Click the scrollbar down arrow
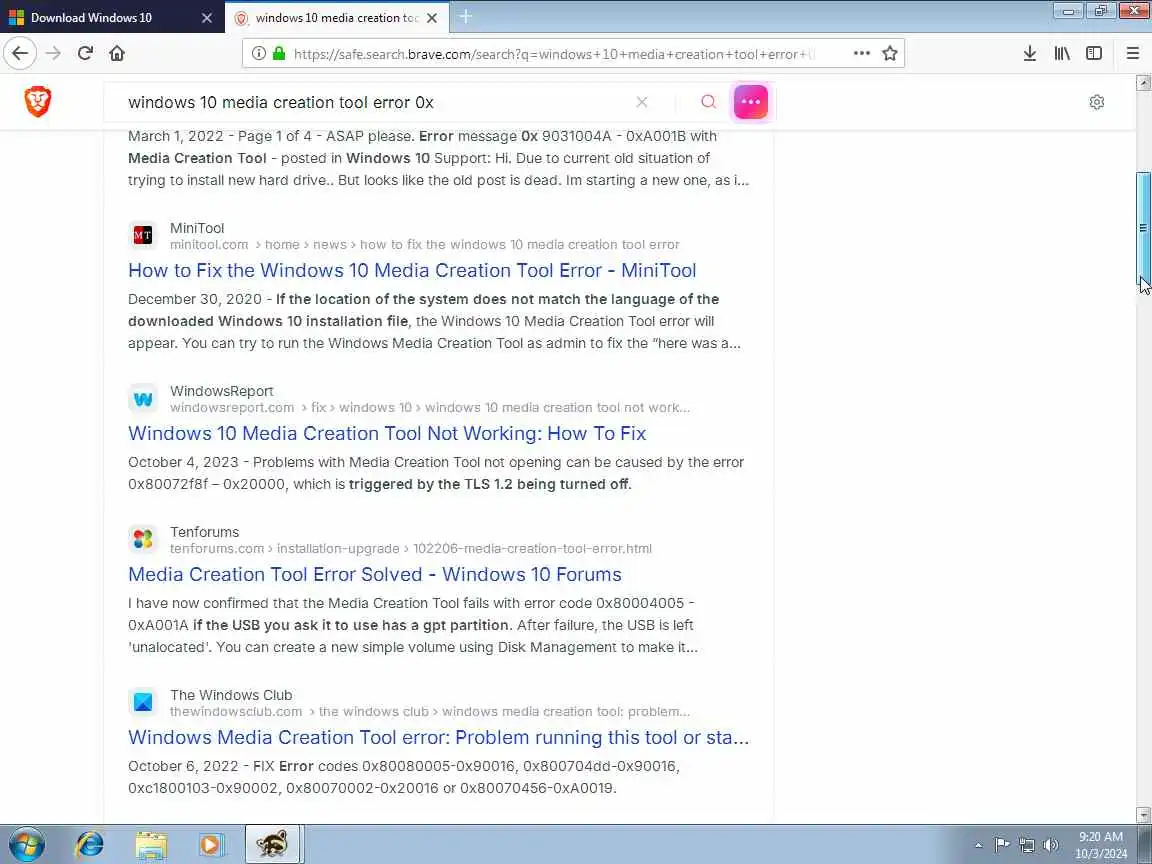The image size is (1152, 864). pyautogui.click(x=1143, y=814)
